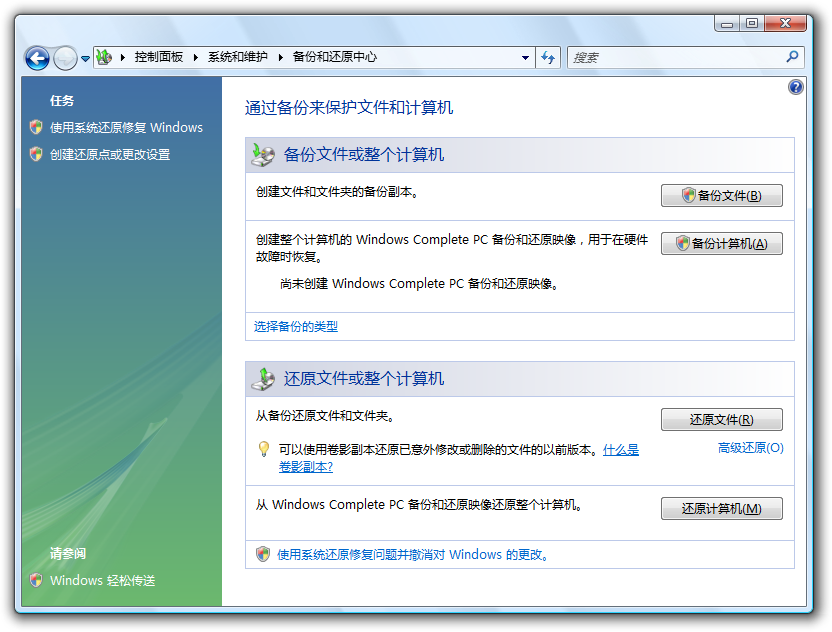Click the 任务 sidebar heading
Image resolution: width=832 pixels, height=632 pixels.
[62, 100]
